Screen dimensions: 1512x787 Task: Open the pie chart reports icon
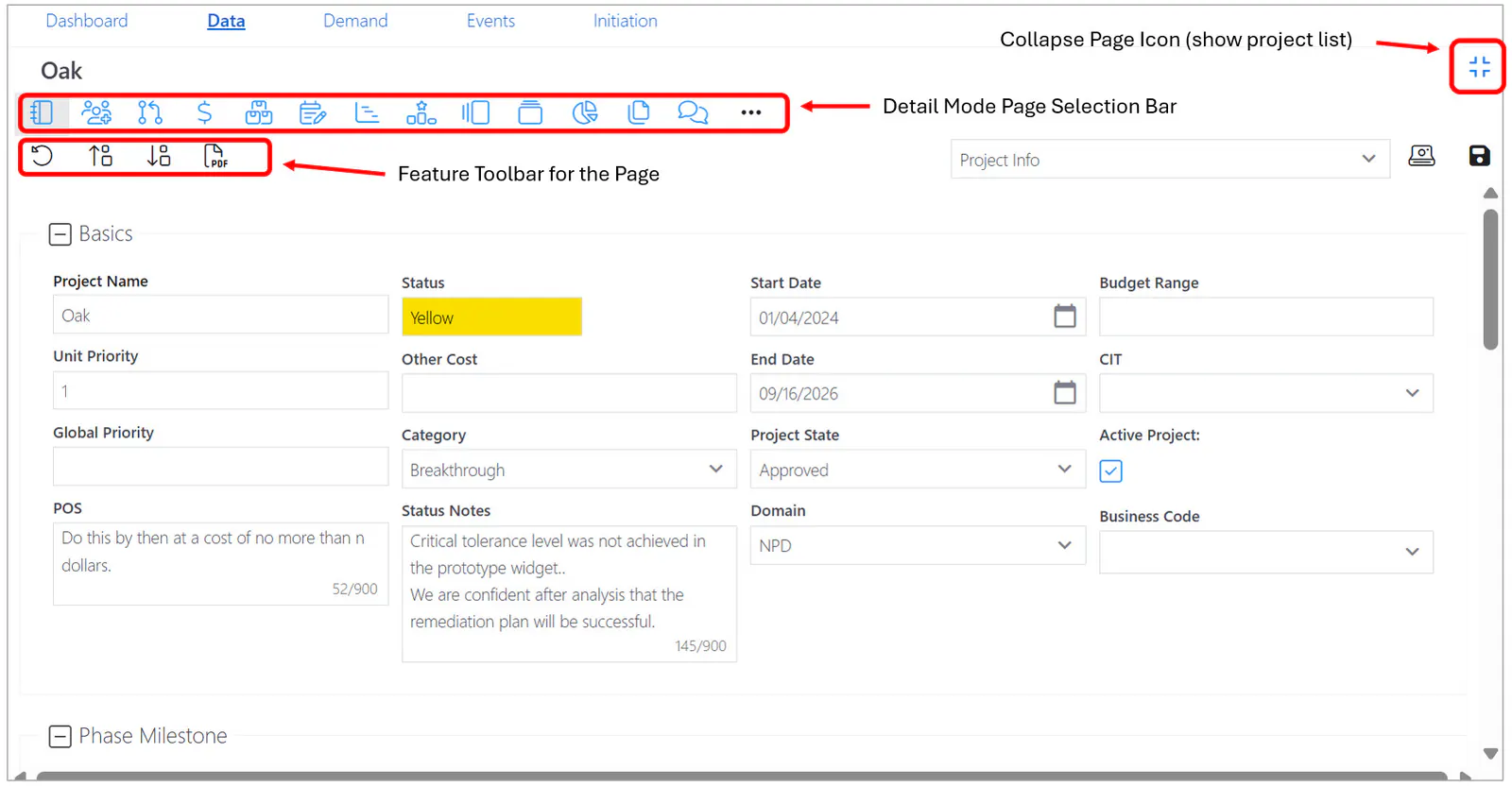pyautogui.click(x=585, y=113)
